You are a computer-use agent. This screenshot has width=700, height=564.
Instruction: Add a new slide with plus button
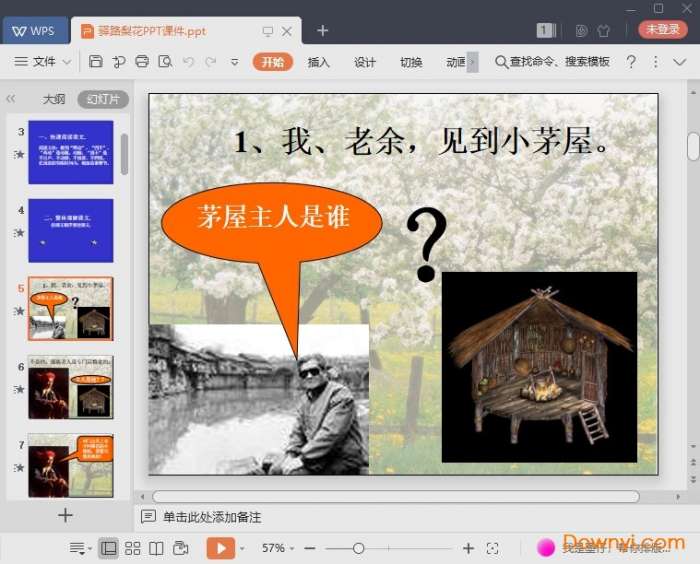pyautogui.click(x=65, y=516)
